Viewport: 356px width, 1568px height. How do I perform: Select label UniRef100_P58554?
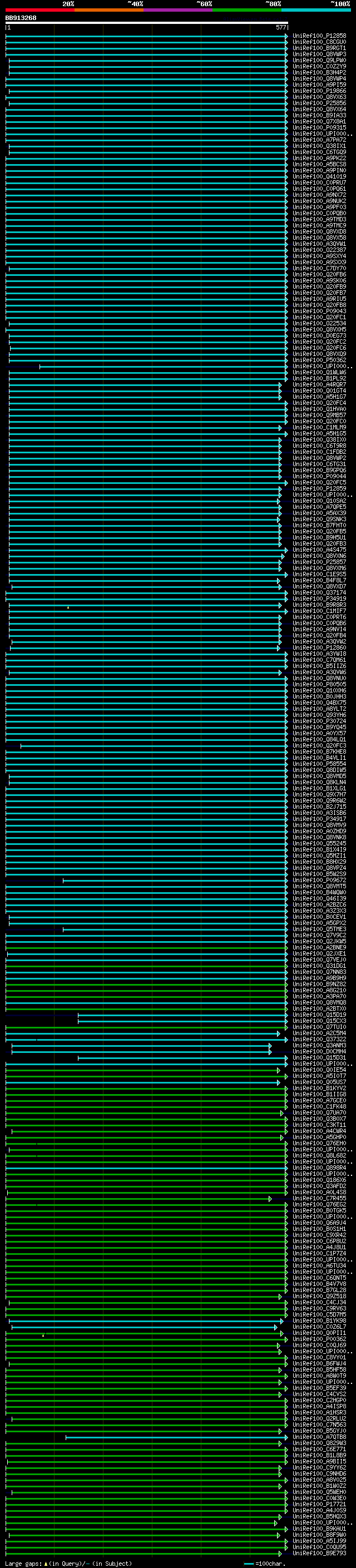click(319, 764)
